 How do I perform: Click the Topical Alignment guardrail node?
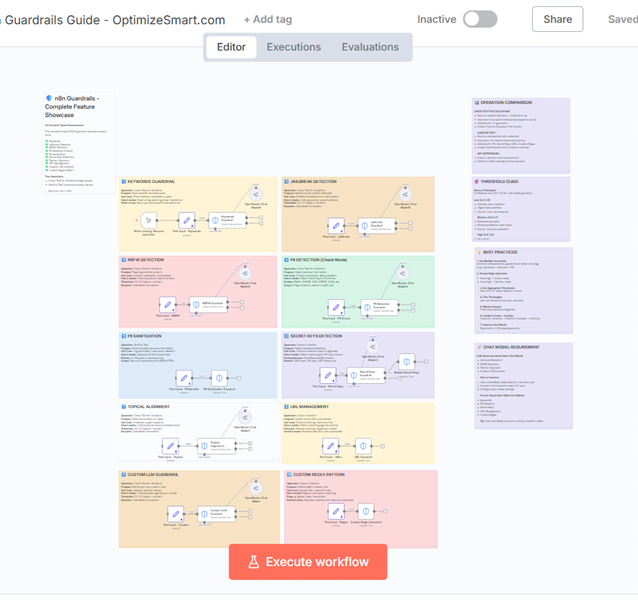pyautogui.click(x=202, y=446)
